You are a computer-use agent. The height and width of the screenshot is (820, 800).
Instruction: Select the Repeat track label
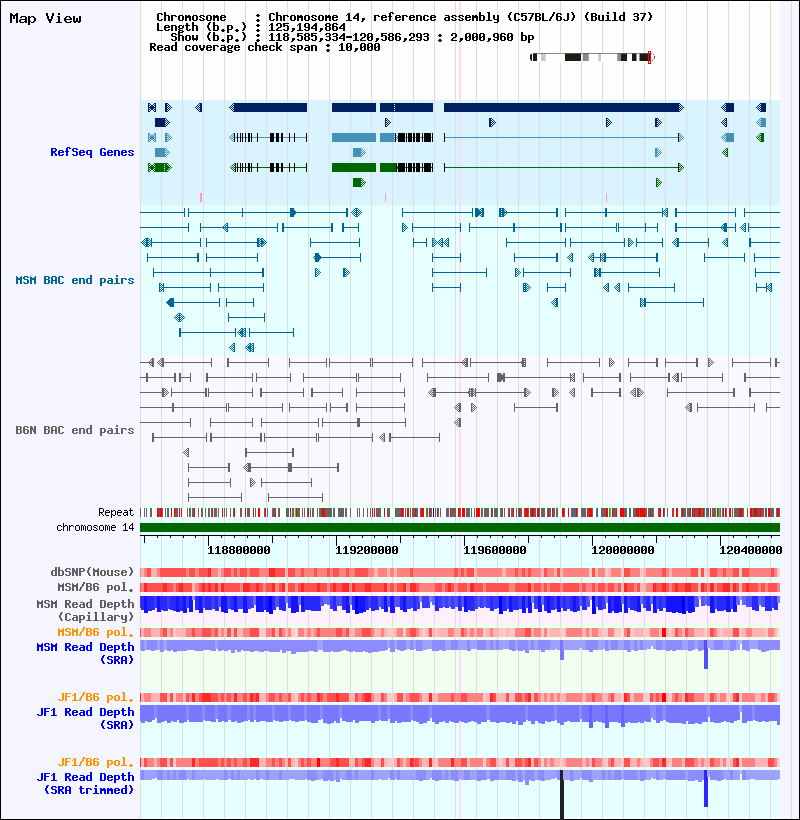(116, 512)
